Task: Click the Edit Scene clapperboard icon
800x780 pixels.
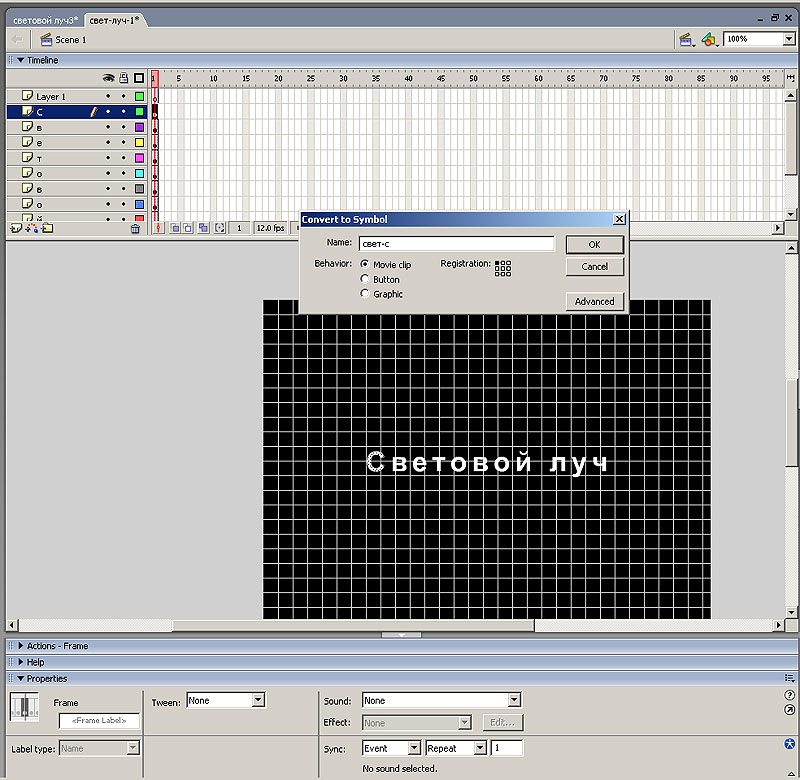Action: [687, 39]
